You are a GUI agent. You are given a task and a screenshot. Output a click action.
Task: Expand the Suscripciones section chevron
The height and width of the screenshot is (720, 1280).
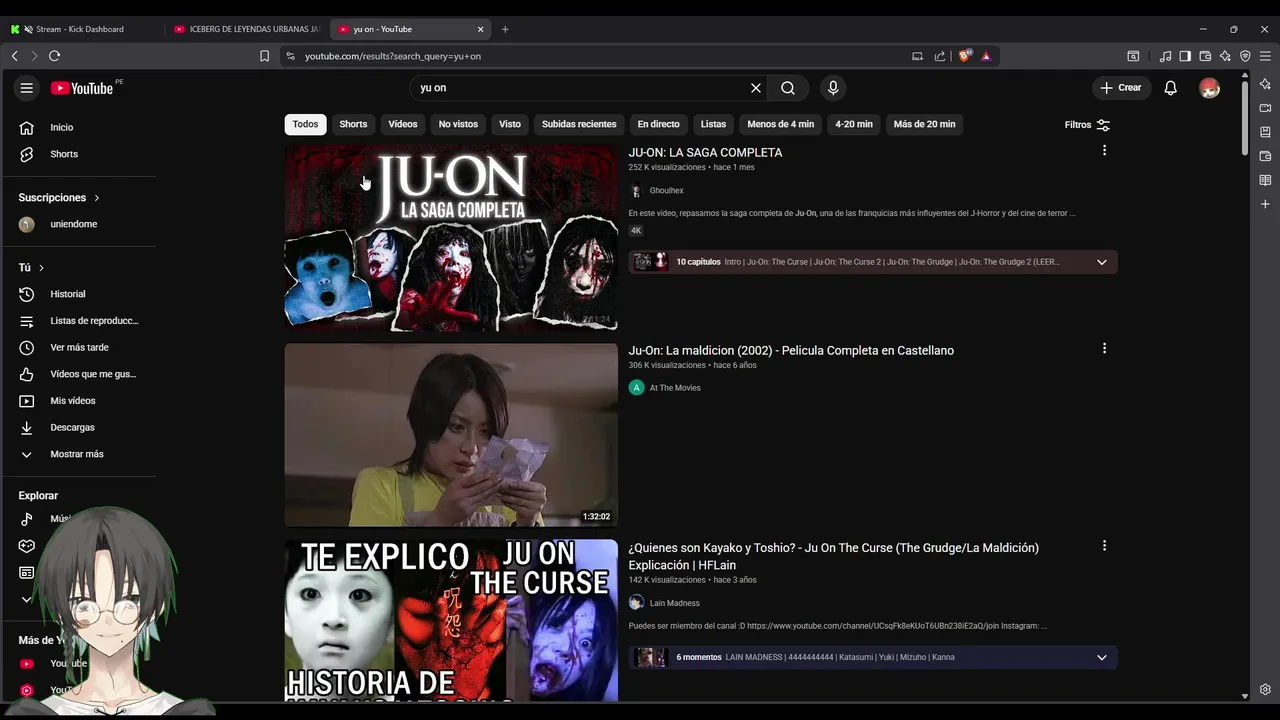(97, 198)
